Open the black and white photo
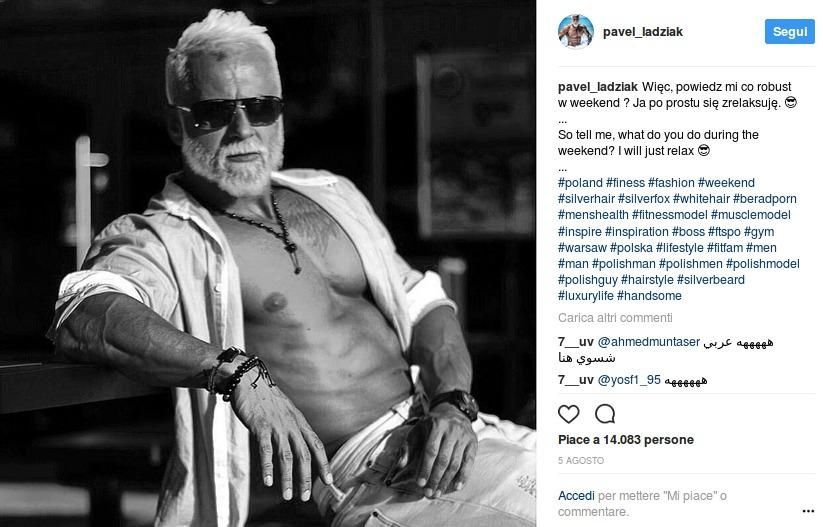The width and height of the screenshot is (823, 527). tap(268, 264)
